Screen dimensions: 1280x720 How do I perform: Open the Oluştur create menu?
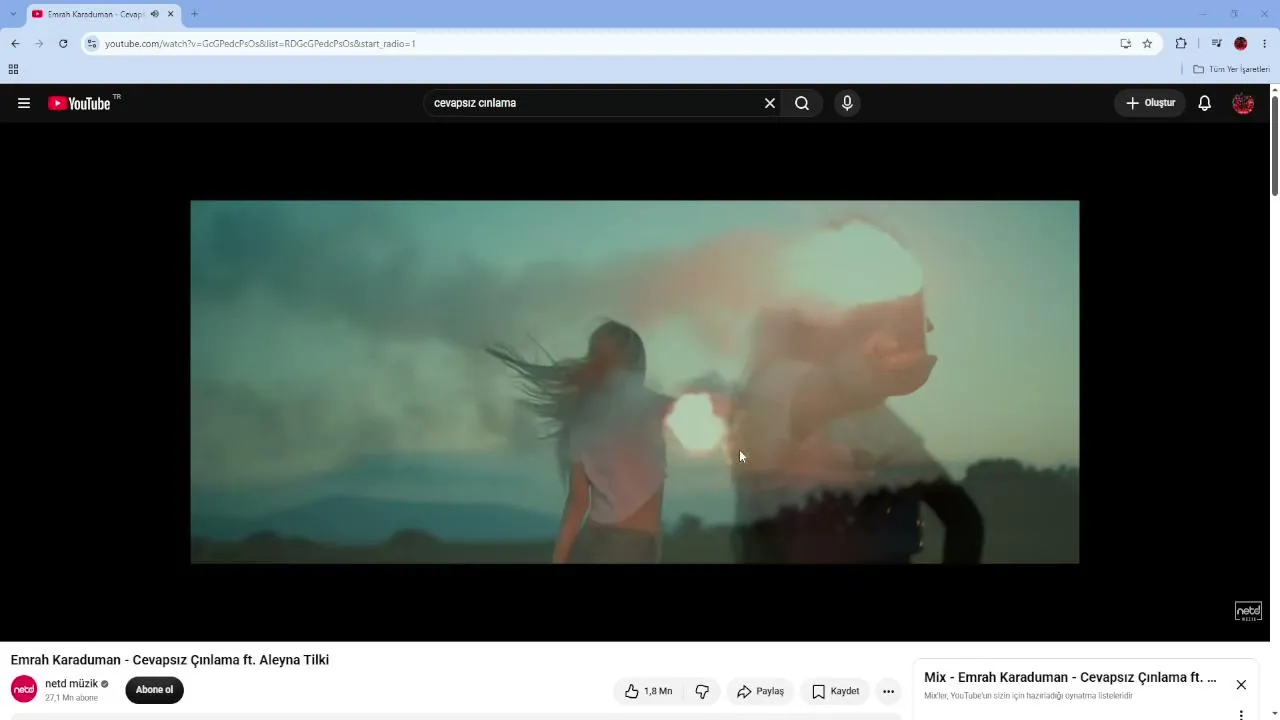1150,103
